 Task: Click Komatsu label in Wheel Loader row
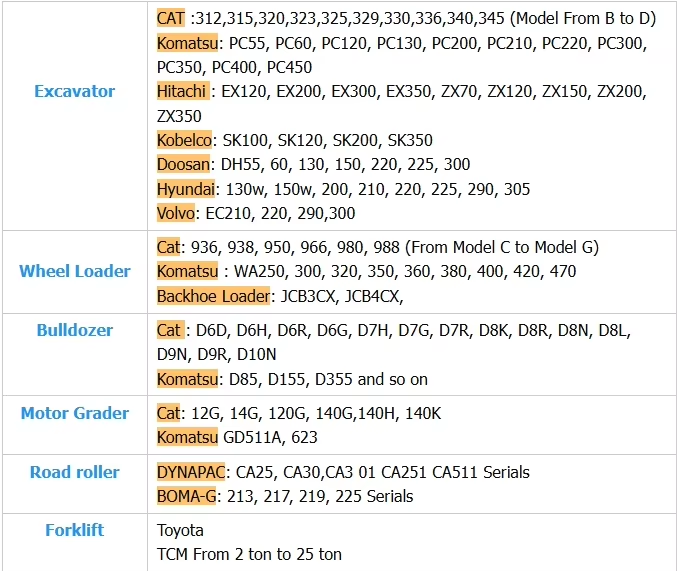tap(187, 271)
